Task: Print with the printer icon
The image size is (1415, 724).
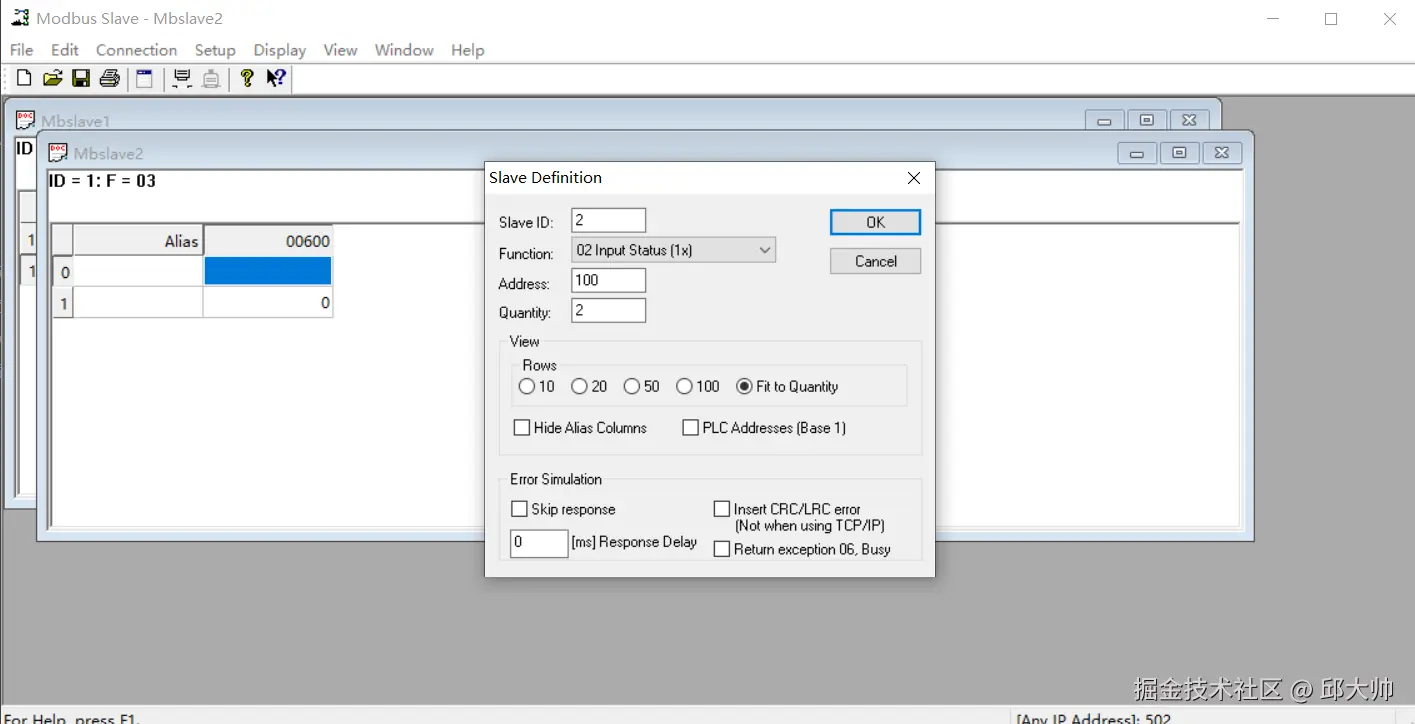Action: [x=109, y=78]
